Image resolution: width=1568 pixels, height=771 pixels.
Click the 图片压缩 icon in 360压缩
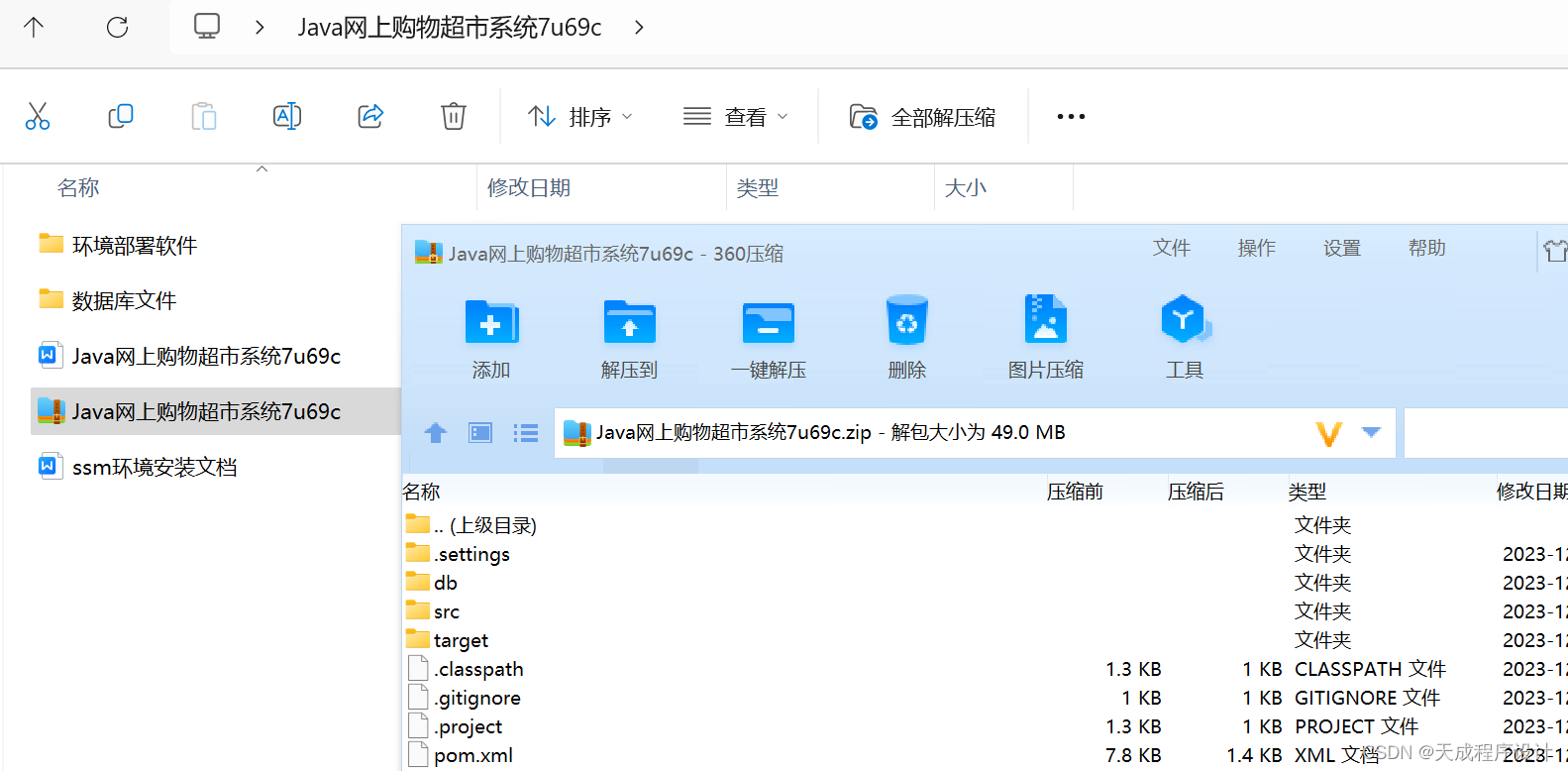pos(1046,319)
